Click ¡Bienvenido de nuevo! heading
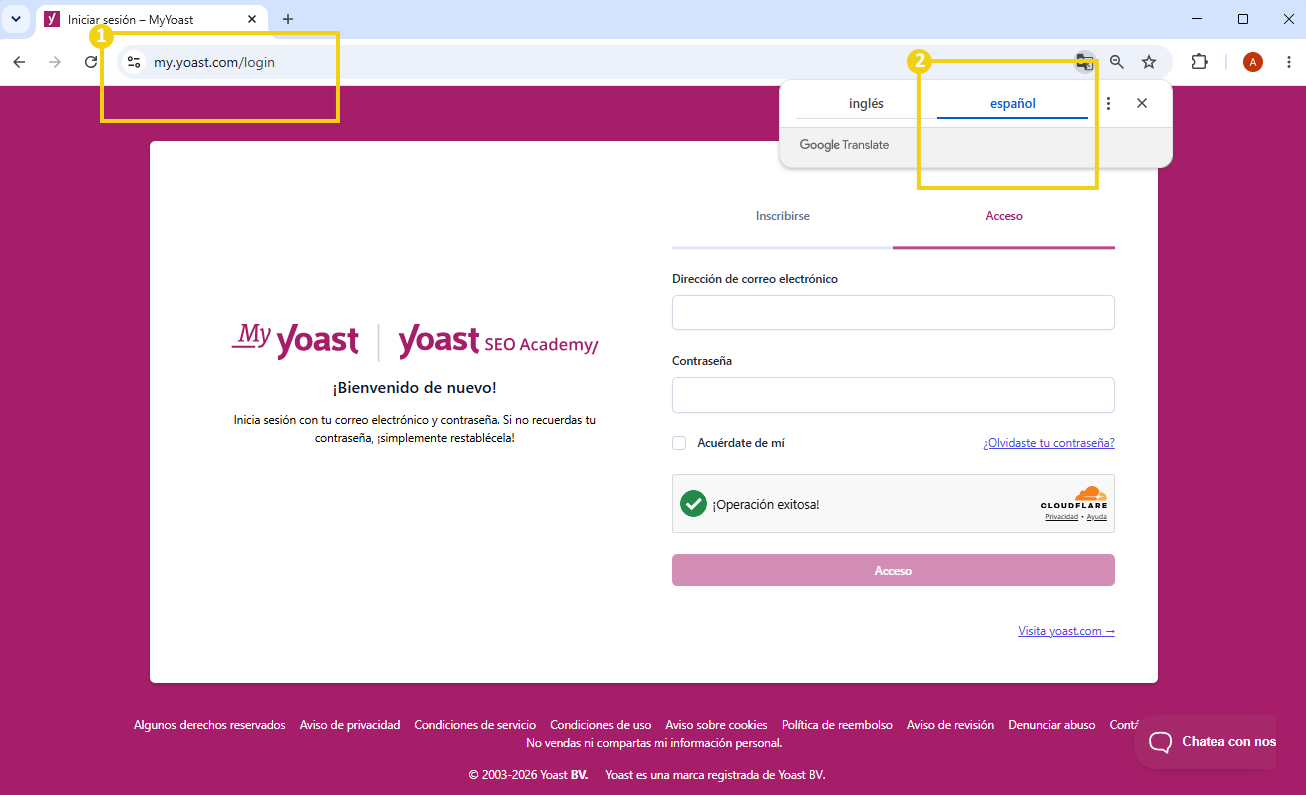The width and height of the screenshot is (1306, 795). coord(414,388)
